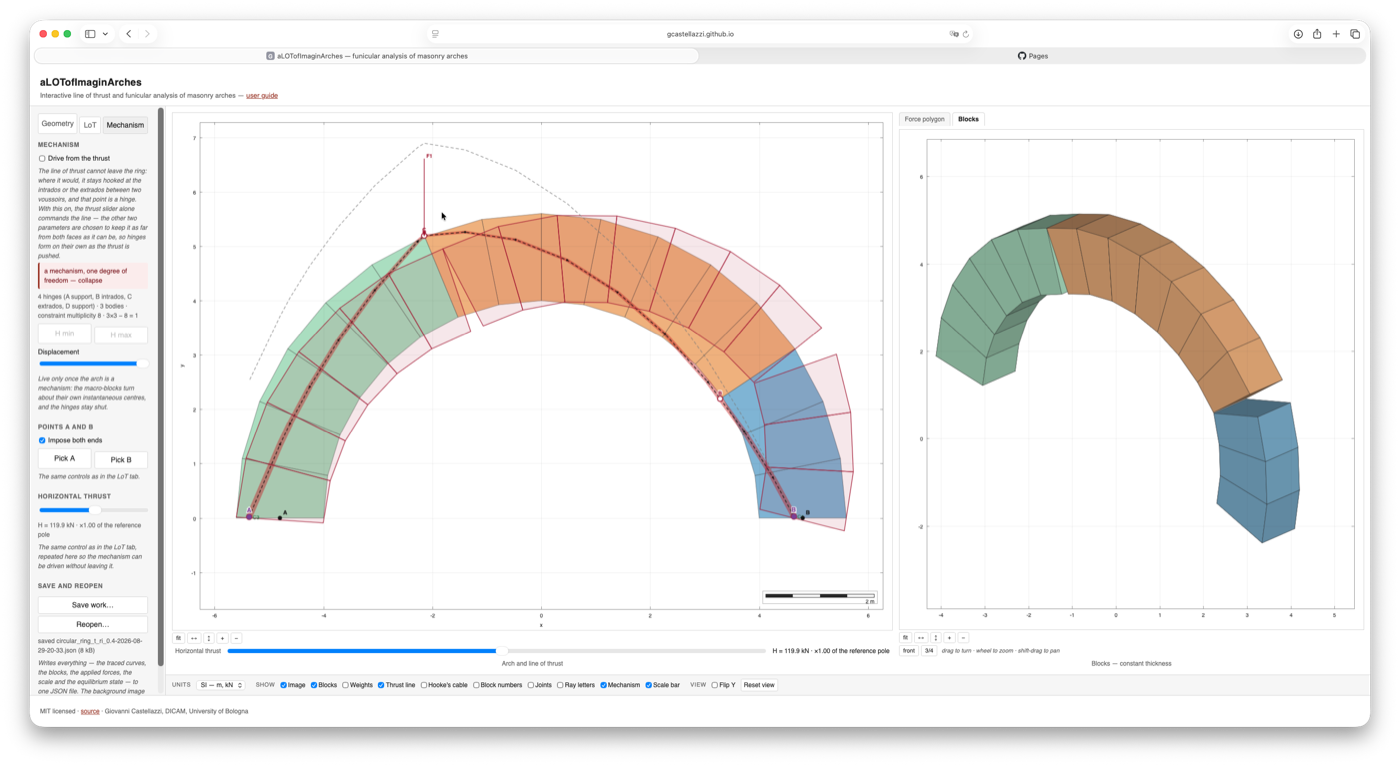Viewport: 1400px width, 766px height.
Task: Toggle the Image show checkbox
Action: [284, 685]
